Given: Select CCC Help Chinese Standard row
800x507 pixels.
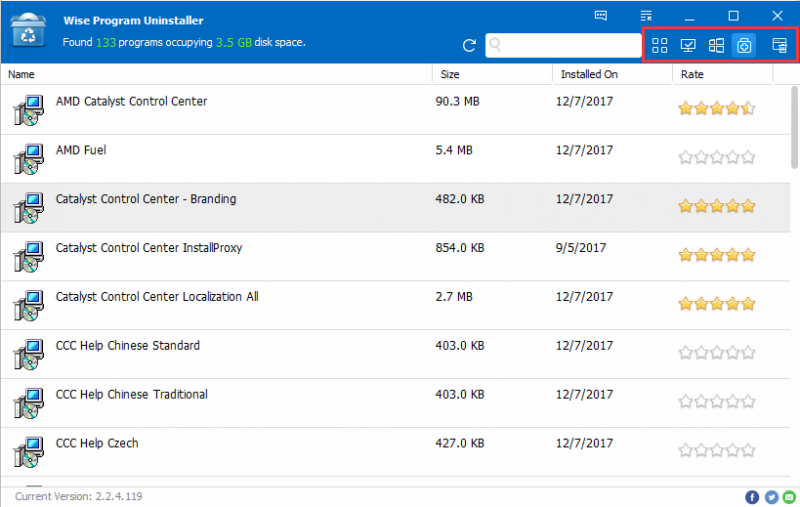Looking at the screenshot, I should 395,354.
